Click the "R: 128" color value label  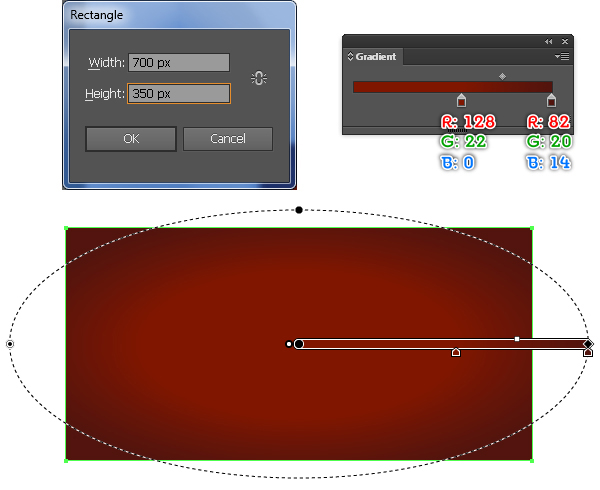468,122
